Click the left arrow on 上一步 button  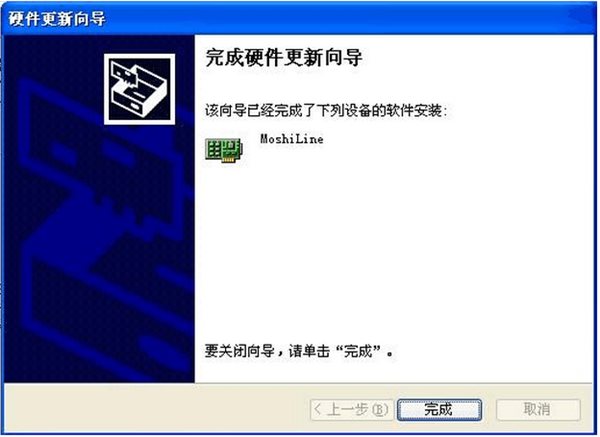(x=317, y=410)
